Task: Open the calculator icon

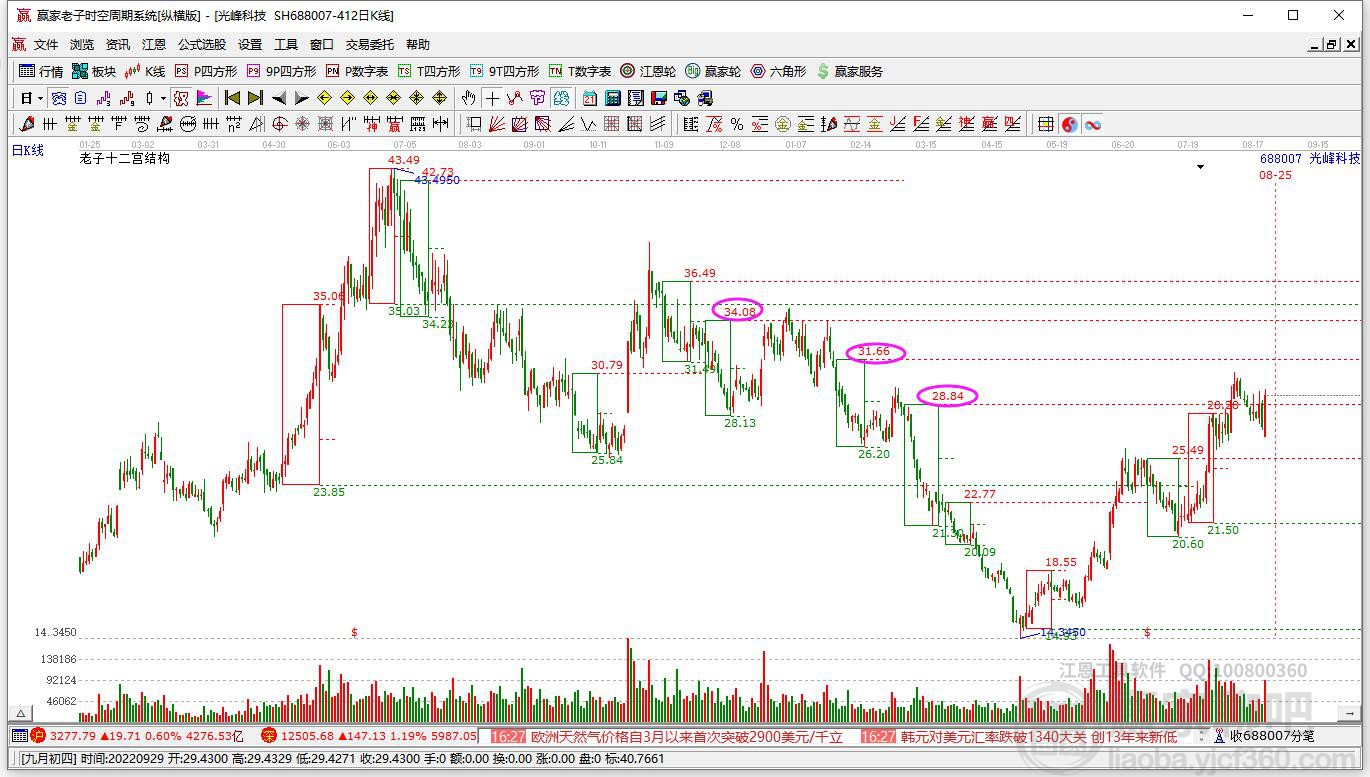Action: click(612, 98)
